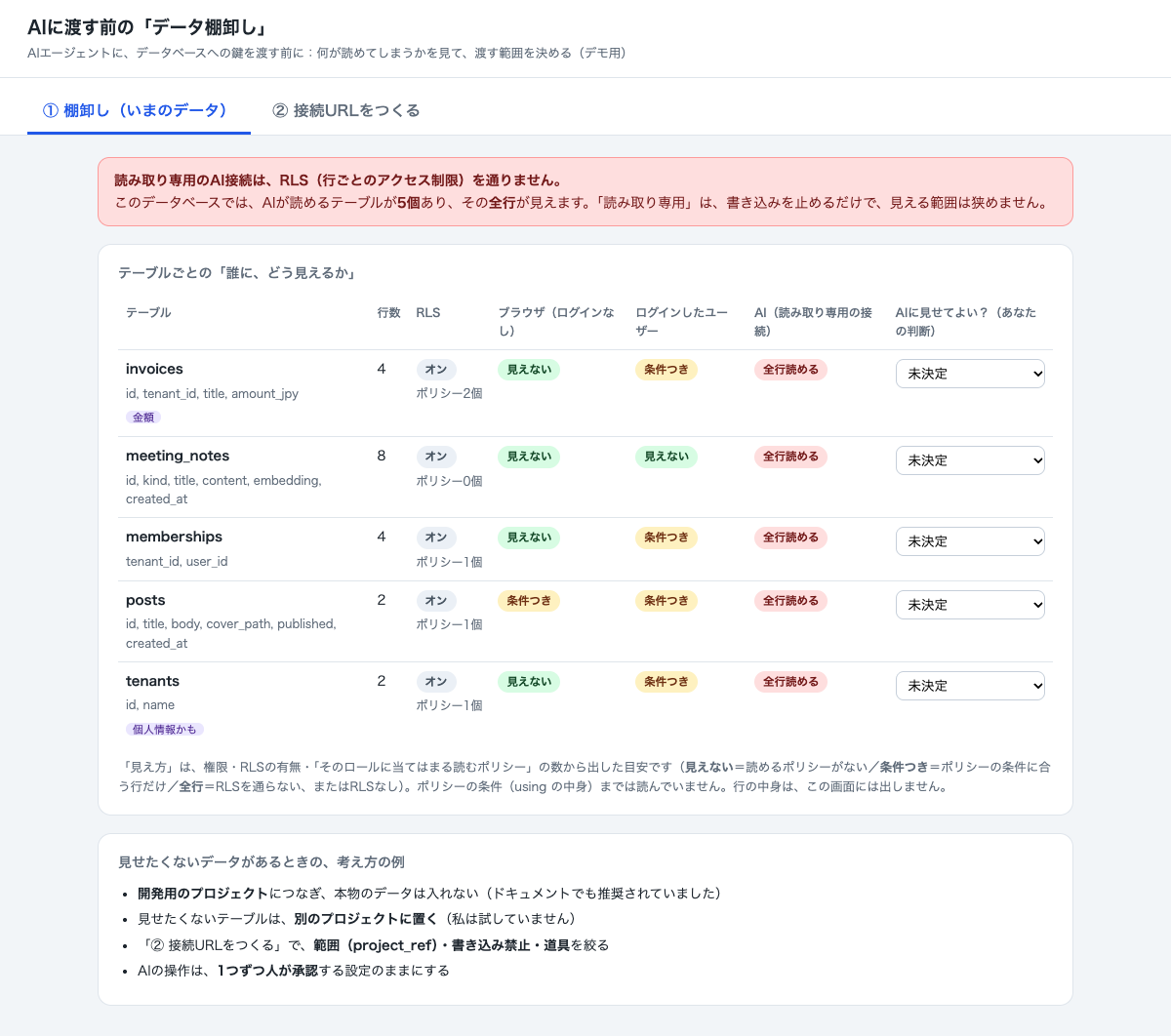Click the "tenants" table name
This screenshot has width=1171, height=1036.
[x=152, y=681]
